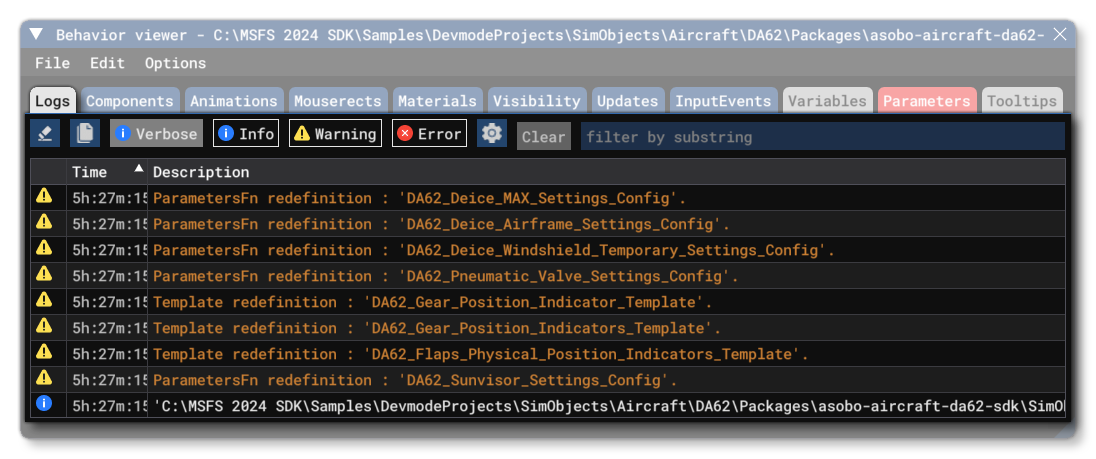Click warning icon beside DA62_Pneumatic_Valve_Settings_Config entry
The height and width of the screenshot is (459, 1096).
[44, 275]
